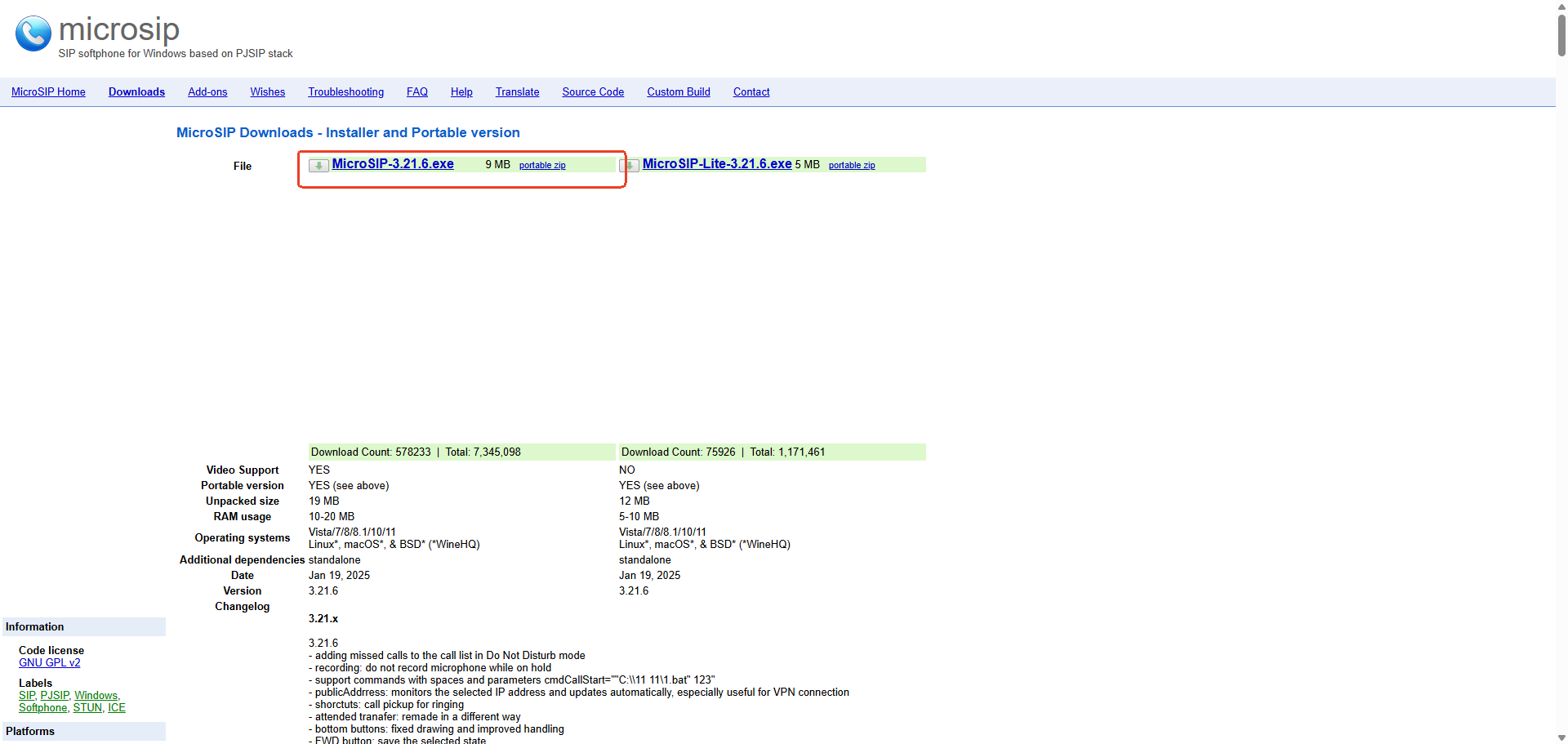Open MicroSIP Home nav link
1568x744 pixels.
pyautogui.click(x=48, y=92)
